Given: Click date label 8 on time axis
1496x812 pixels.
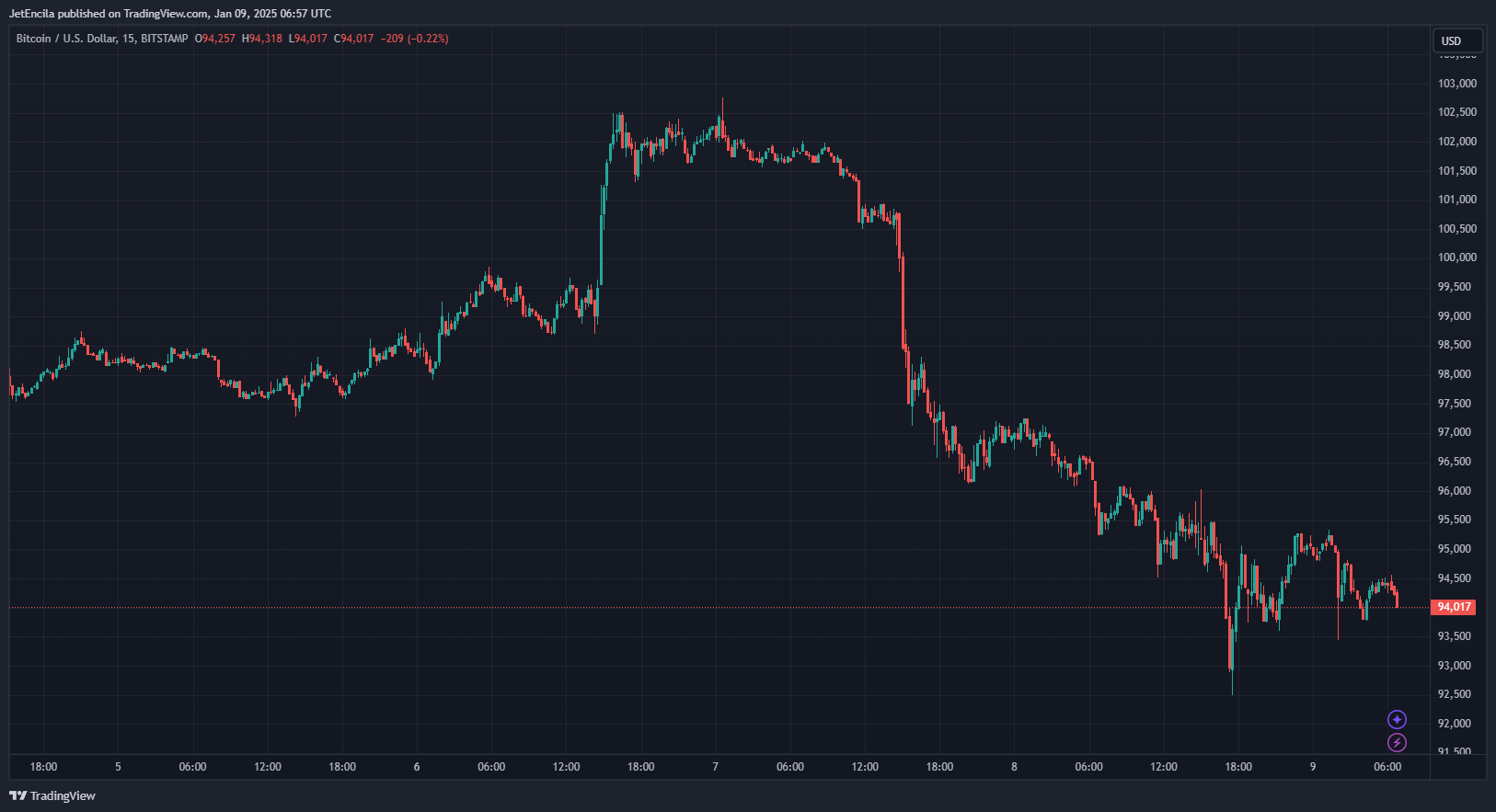Looking at the screenshot, I should coord(1014,767).
